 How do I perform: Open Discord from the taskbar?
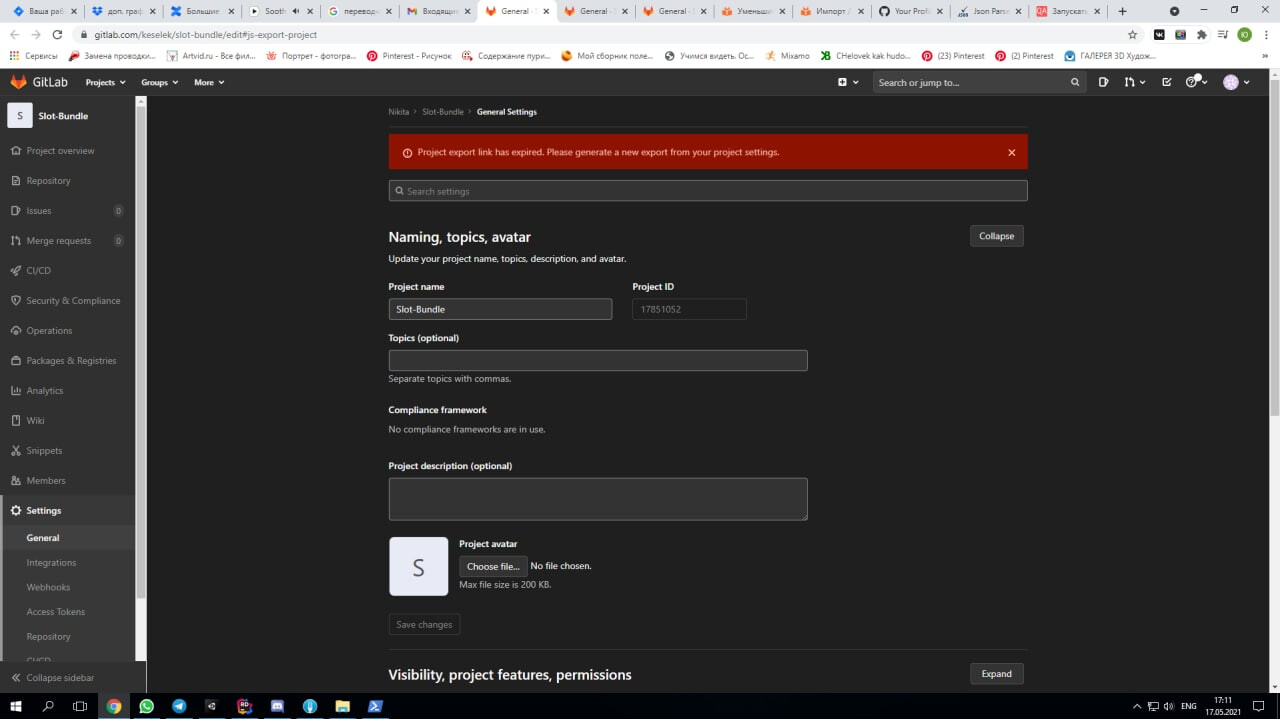click(x=277, y=706)
